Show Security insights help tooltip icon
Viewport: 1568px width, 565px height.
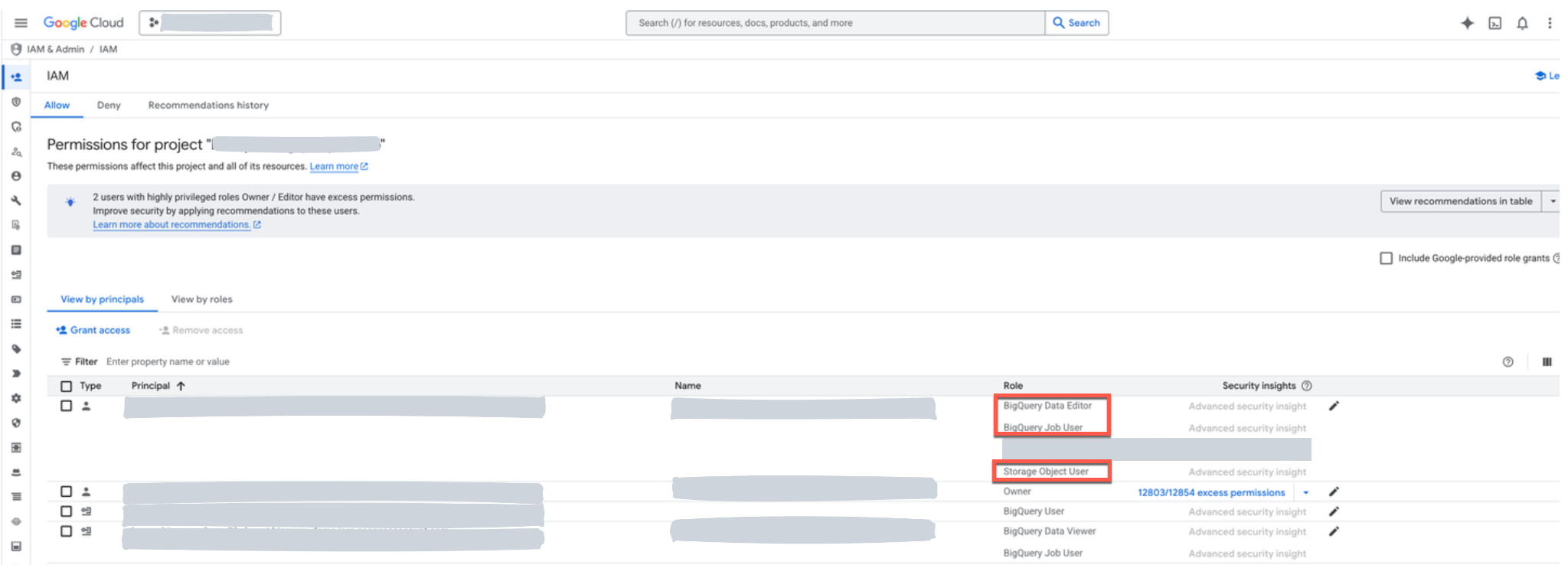point(1307,386)
